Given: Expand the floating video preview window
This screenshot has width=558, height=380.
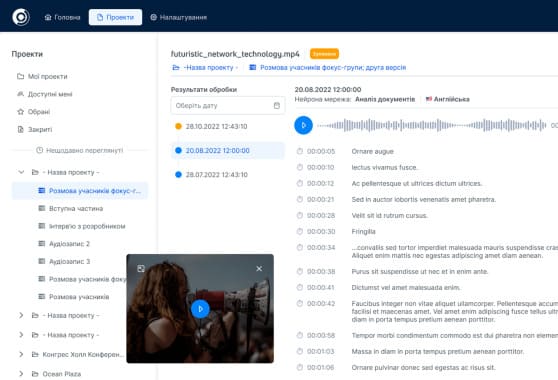Looking at the screenshot, I should pyautogui.click(x=141, y=269).
